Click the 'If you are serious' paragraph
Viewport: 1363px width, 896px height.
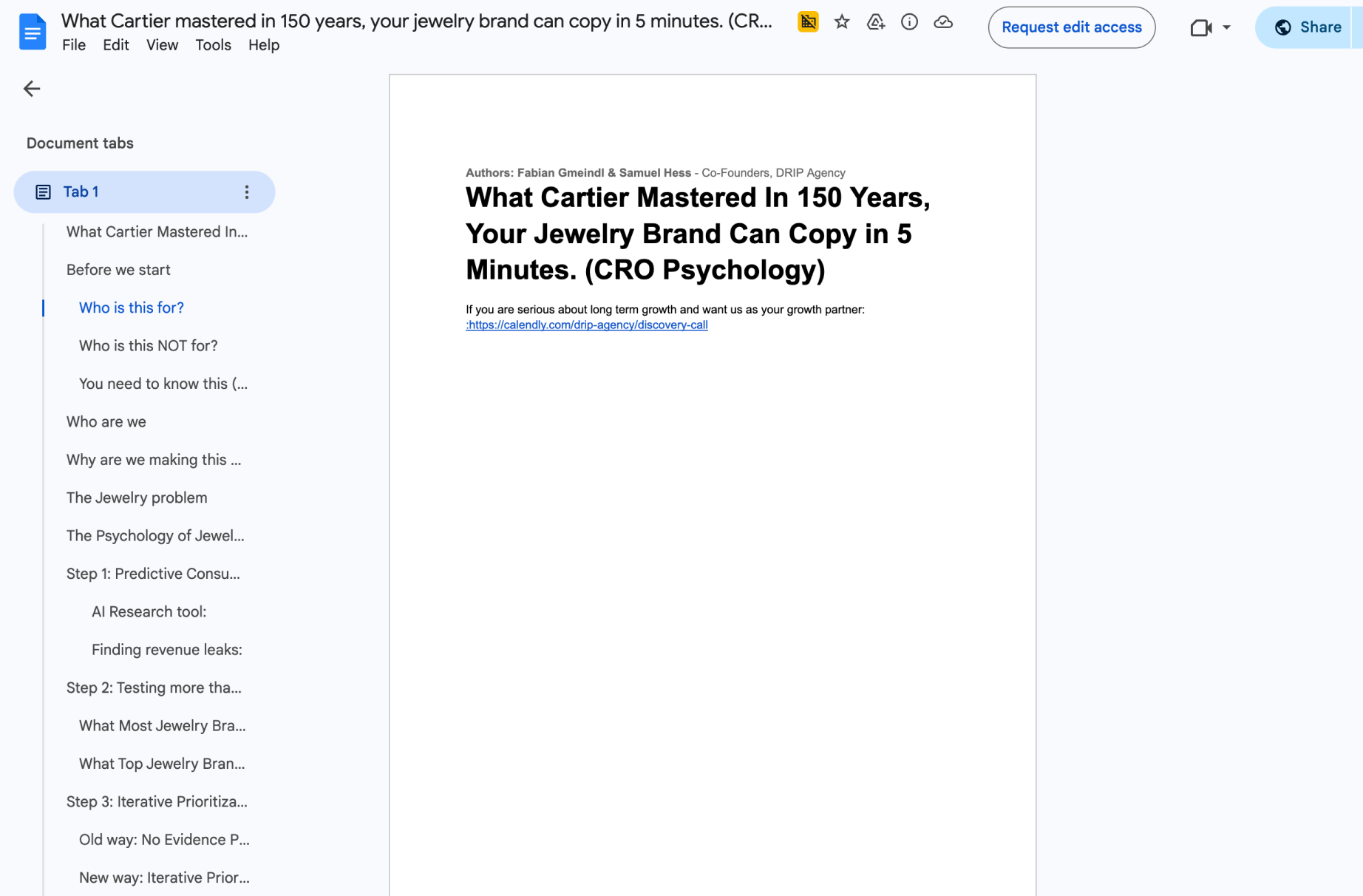click(x=665, y=310)
